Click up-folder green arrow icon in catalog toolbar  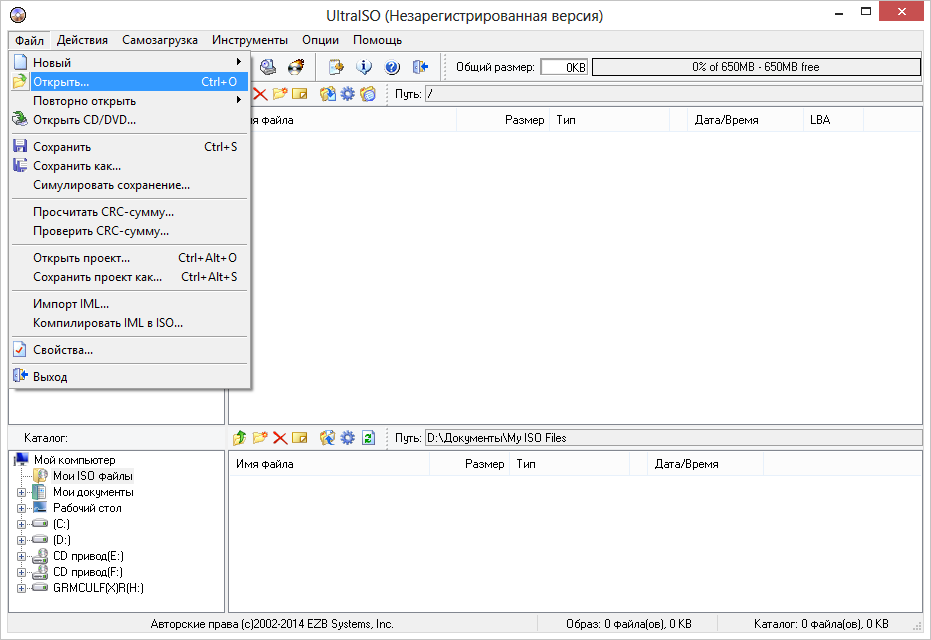click(x=239, y=438)
